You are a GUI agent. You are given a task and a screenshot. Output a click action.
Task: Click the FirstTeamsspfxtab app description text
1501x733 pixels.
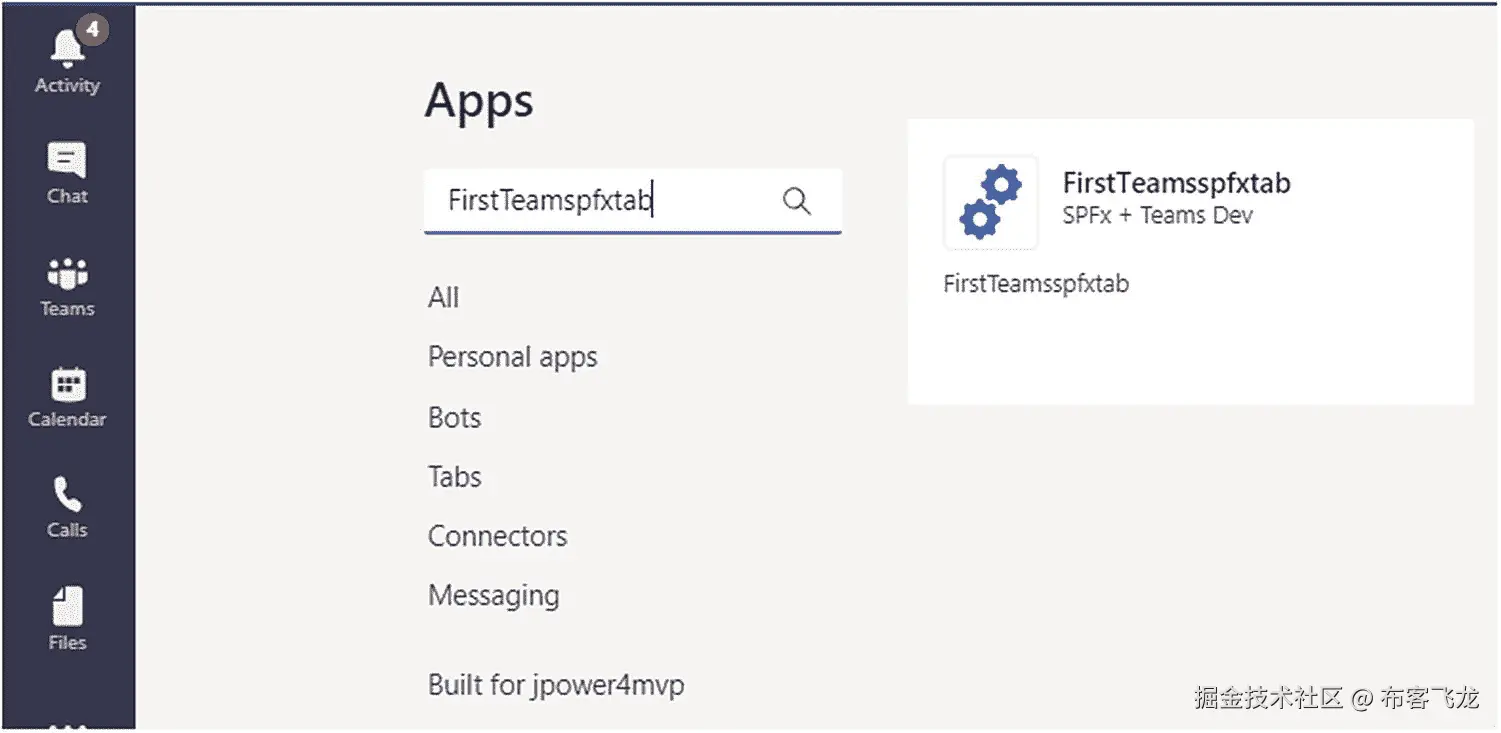coord(1036,284)
